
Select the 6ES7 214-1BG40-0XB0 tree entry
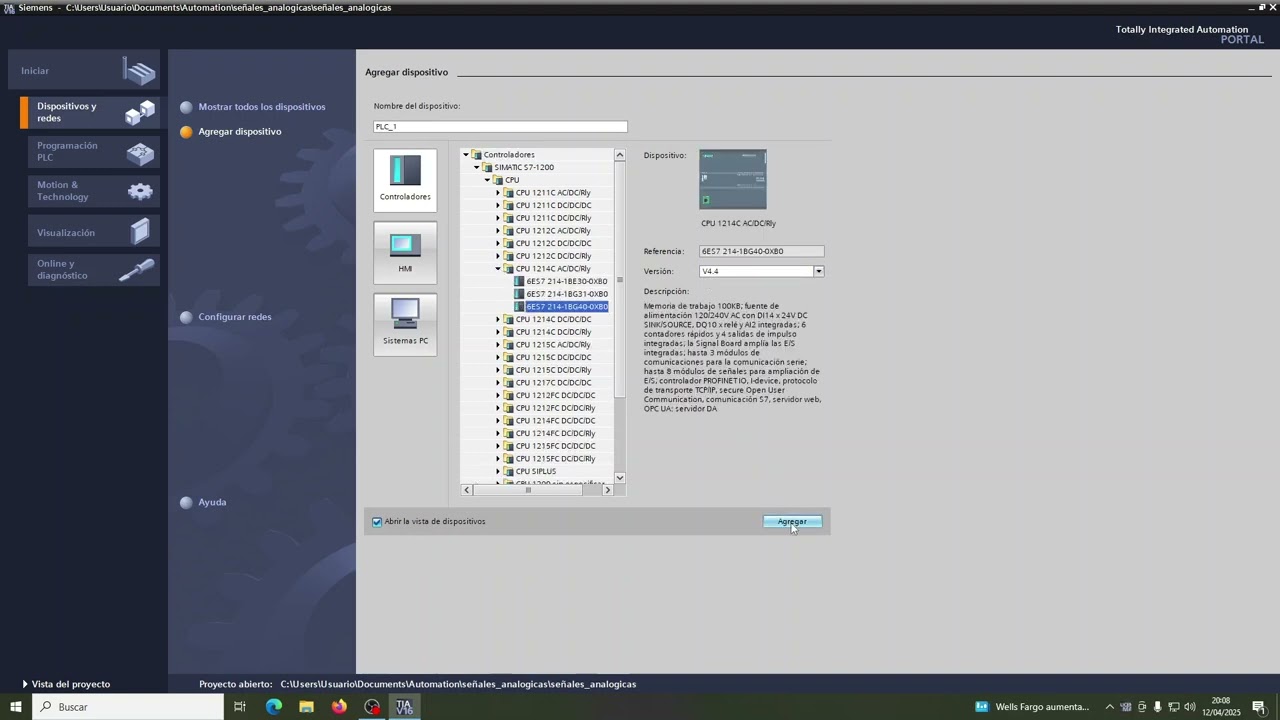(x=567, y=307)
